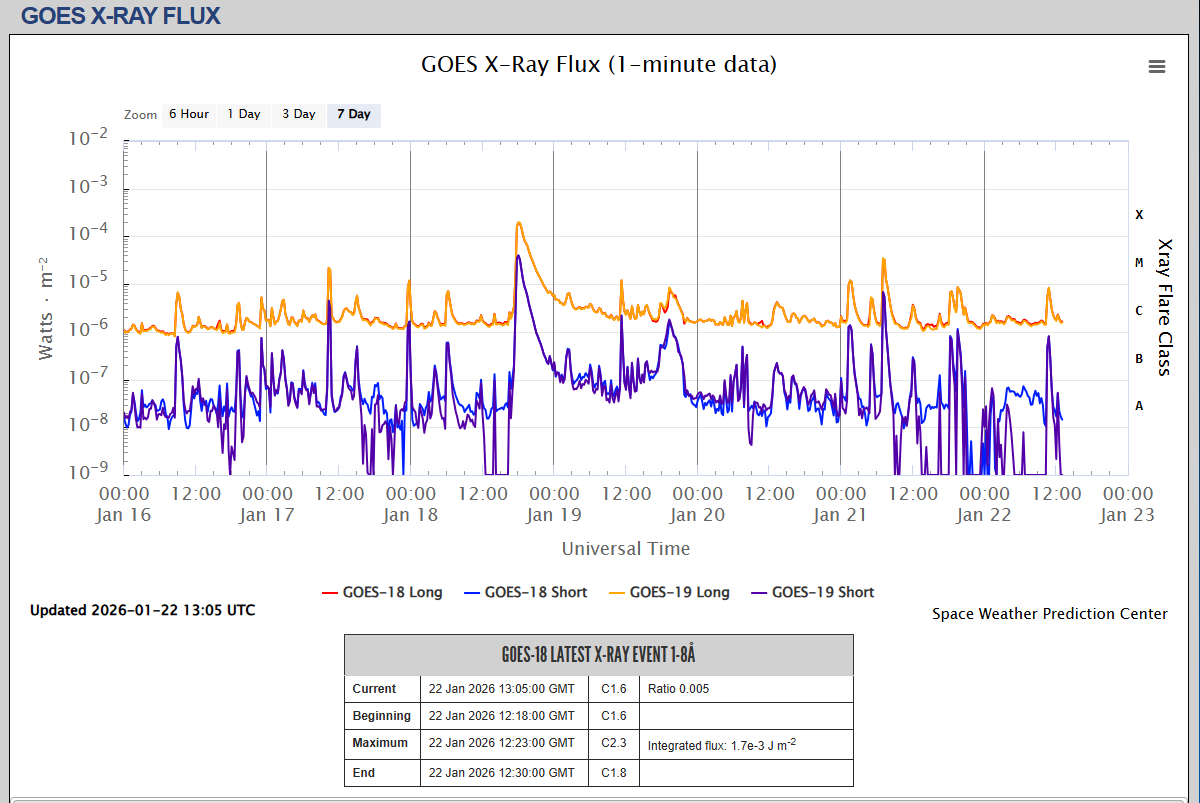Open the chart context menu hamburger icon
Screen dimensions: 1200x803
(x=1157, y=67)
